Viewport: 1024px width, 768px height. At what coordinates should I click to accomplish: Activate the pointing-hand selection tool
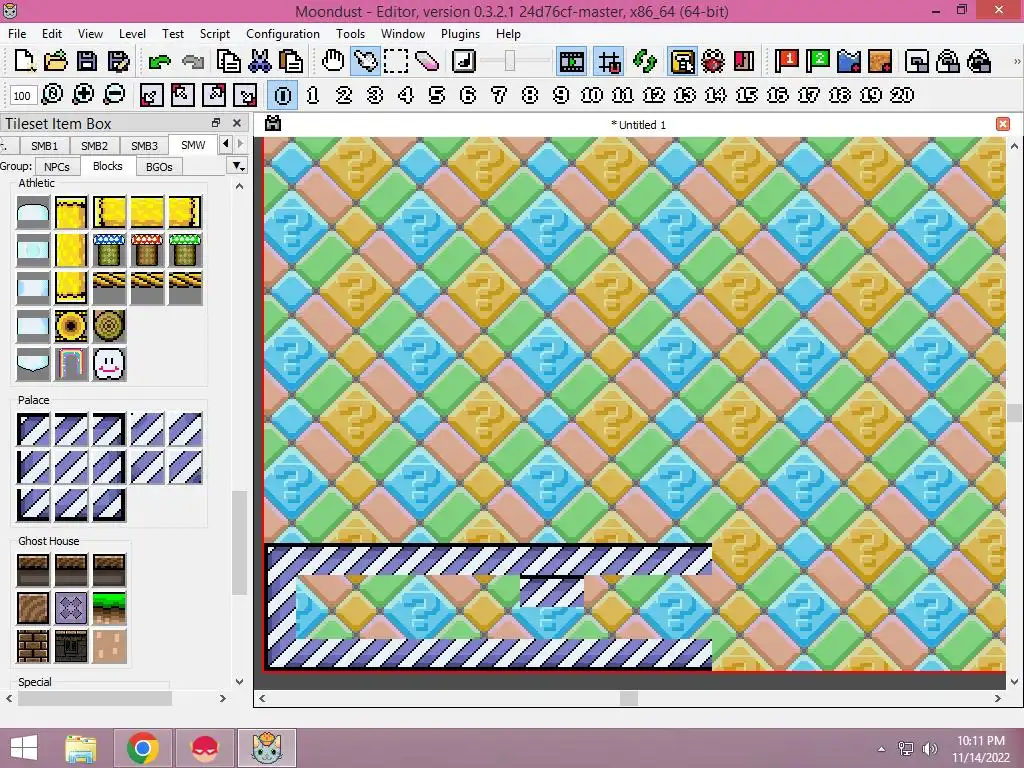365,61
